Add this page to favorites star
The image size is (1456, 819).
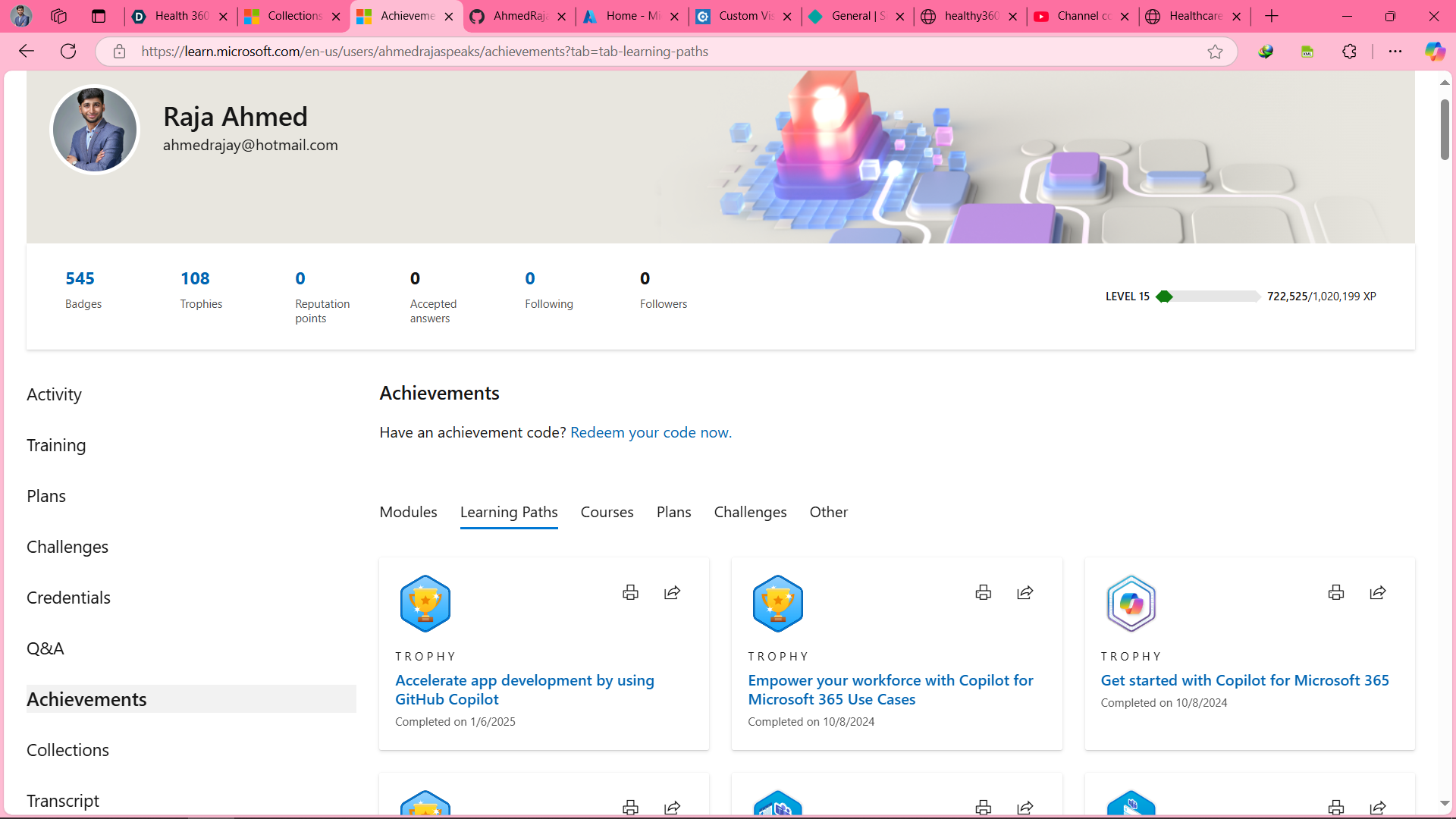(1215, 52)
